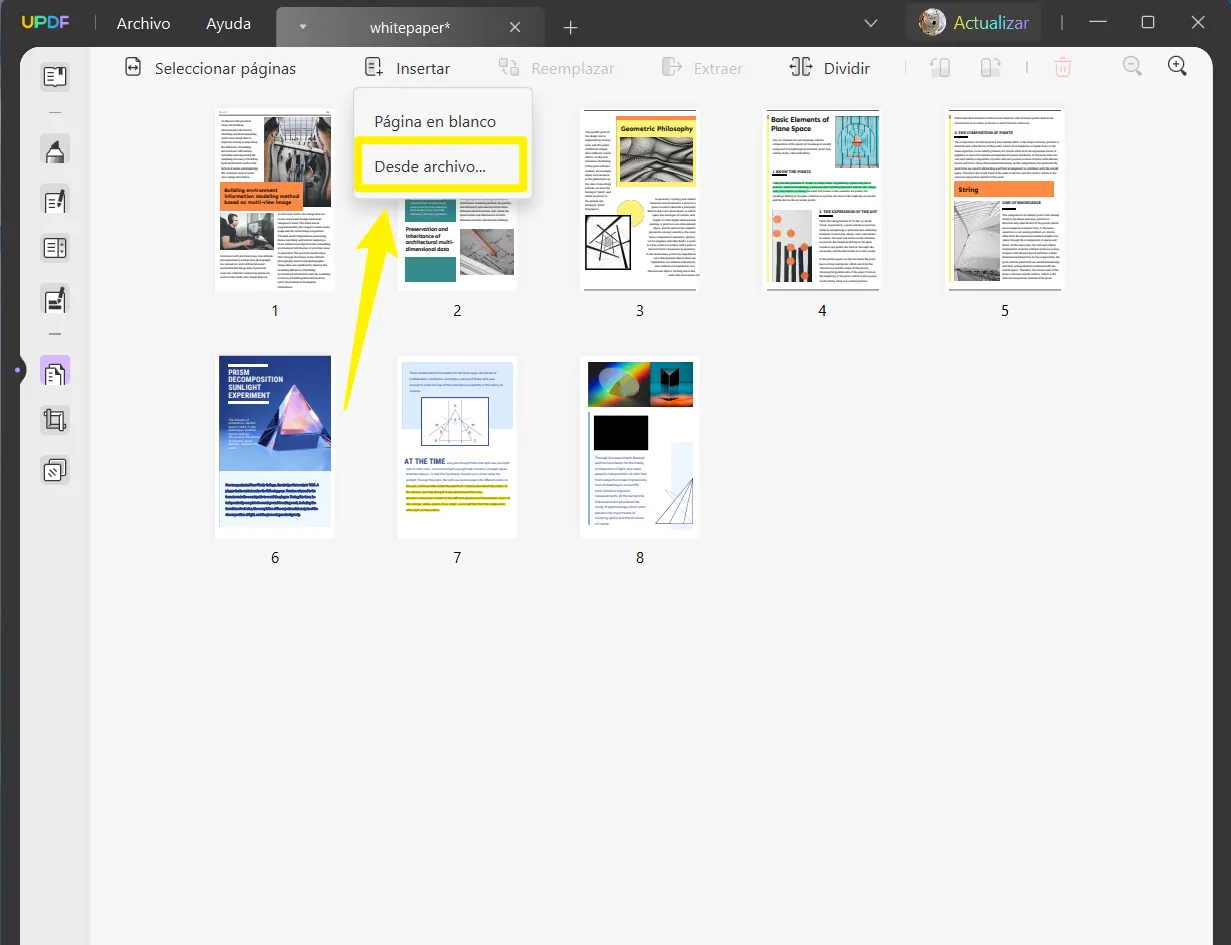Click the Dividir split icon

800,67
